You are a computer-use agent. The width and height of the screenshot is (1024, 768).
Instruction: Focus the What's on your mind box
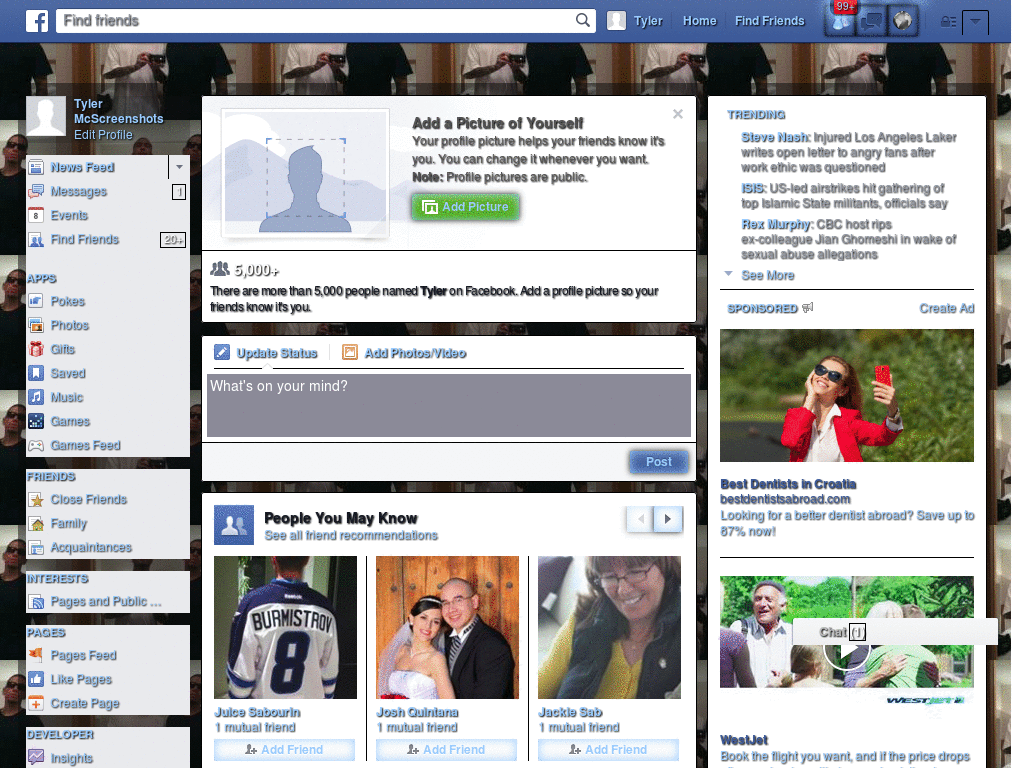(449, 405)
